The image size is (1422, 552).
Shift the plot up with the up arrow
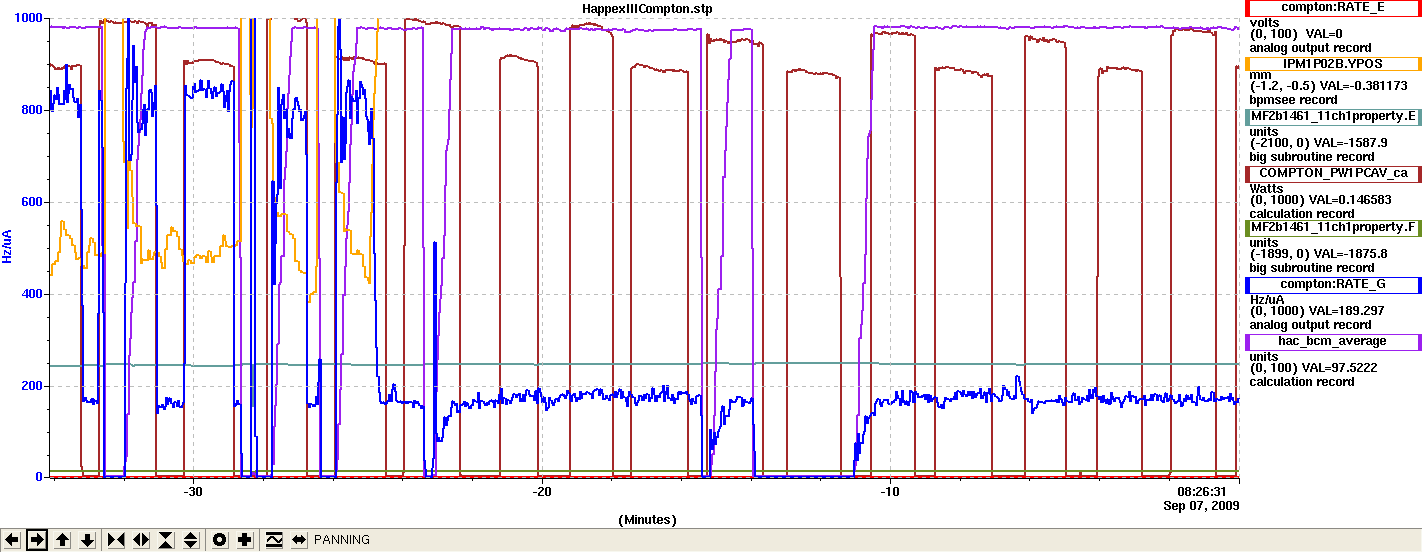pos(63,540)
